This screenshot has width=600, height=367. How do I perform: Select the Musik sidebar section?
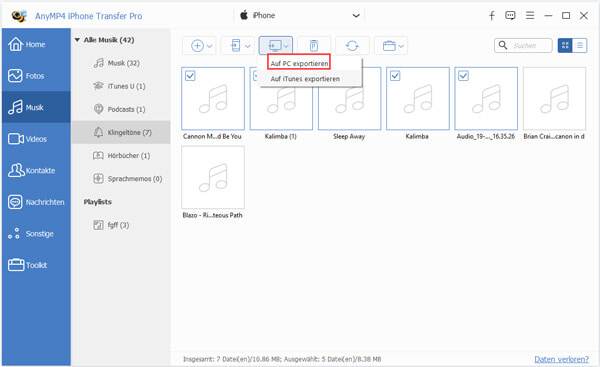pyautogui.click(x=36, y=107)
